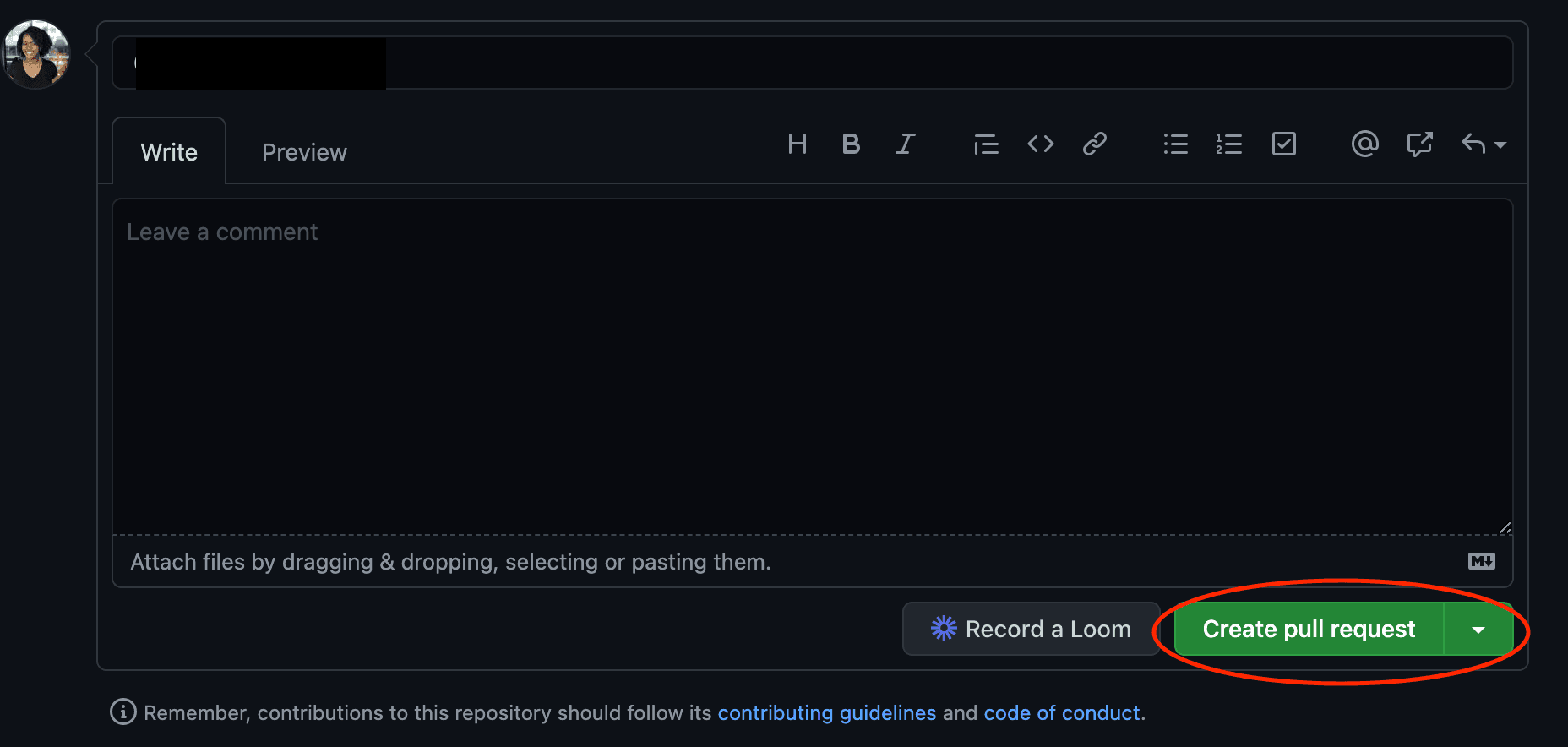Switch to the Preview tab

[304, 152]
